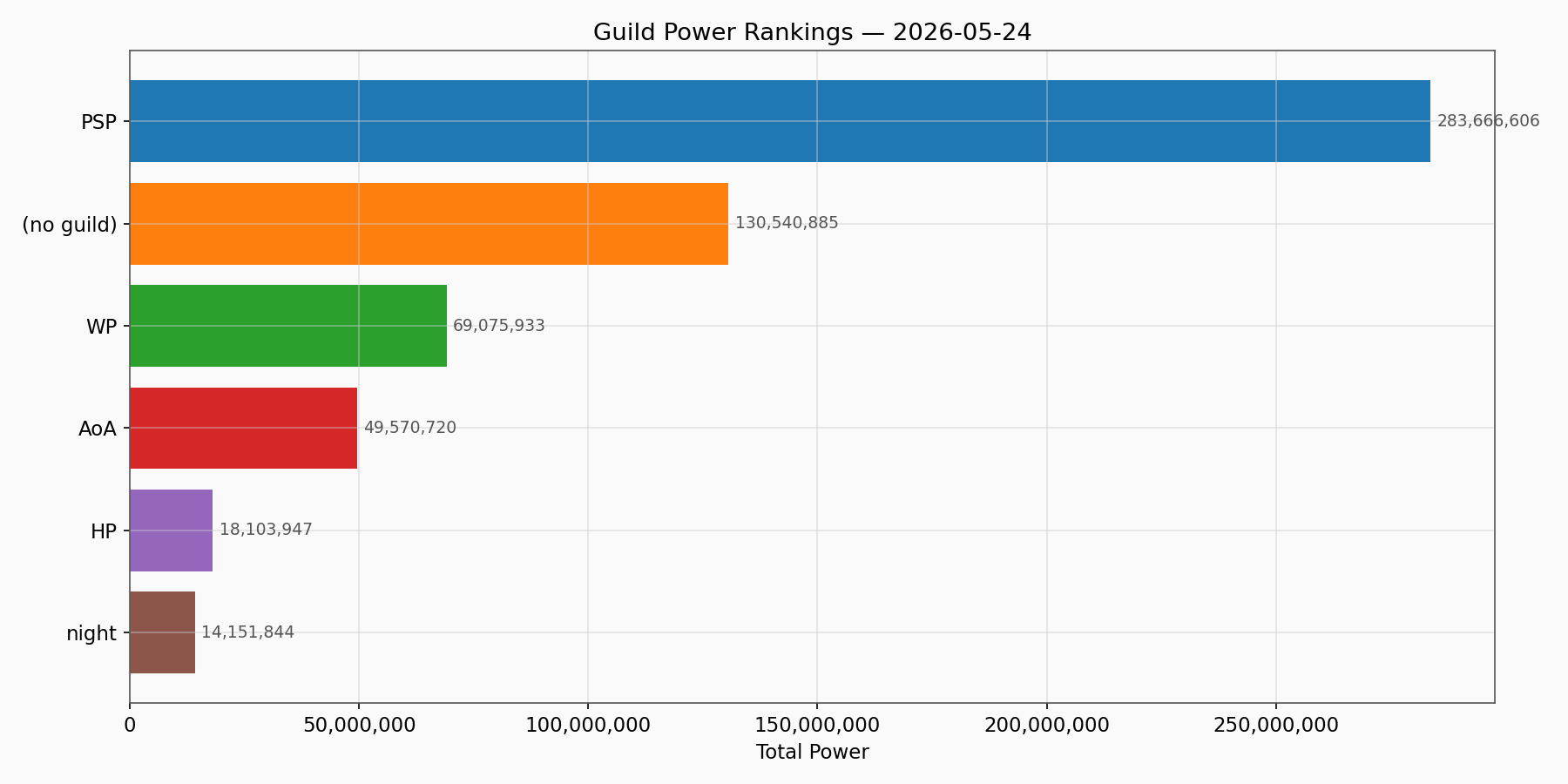Click the value 18,103,947
The image size is (1568, 784).
[x=266, y=530]
